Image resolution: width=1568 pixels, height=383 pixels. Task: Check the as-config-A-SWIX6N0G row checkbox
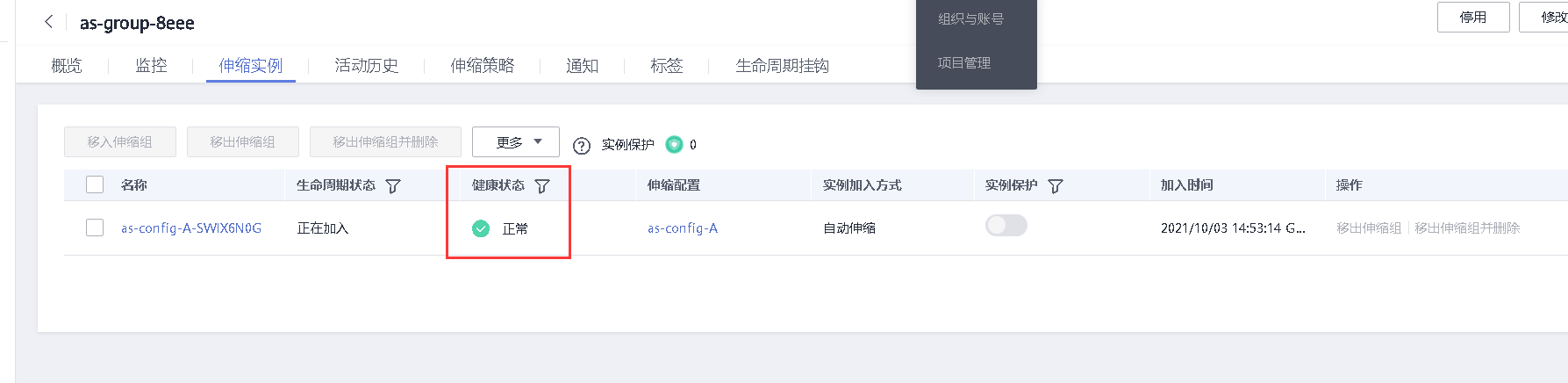click(x=95, y=228)
